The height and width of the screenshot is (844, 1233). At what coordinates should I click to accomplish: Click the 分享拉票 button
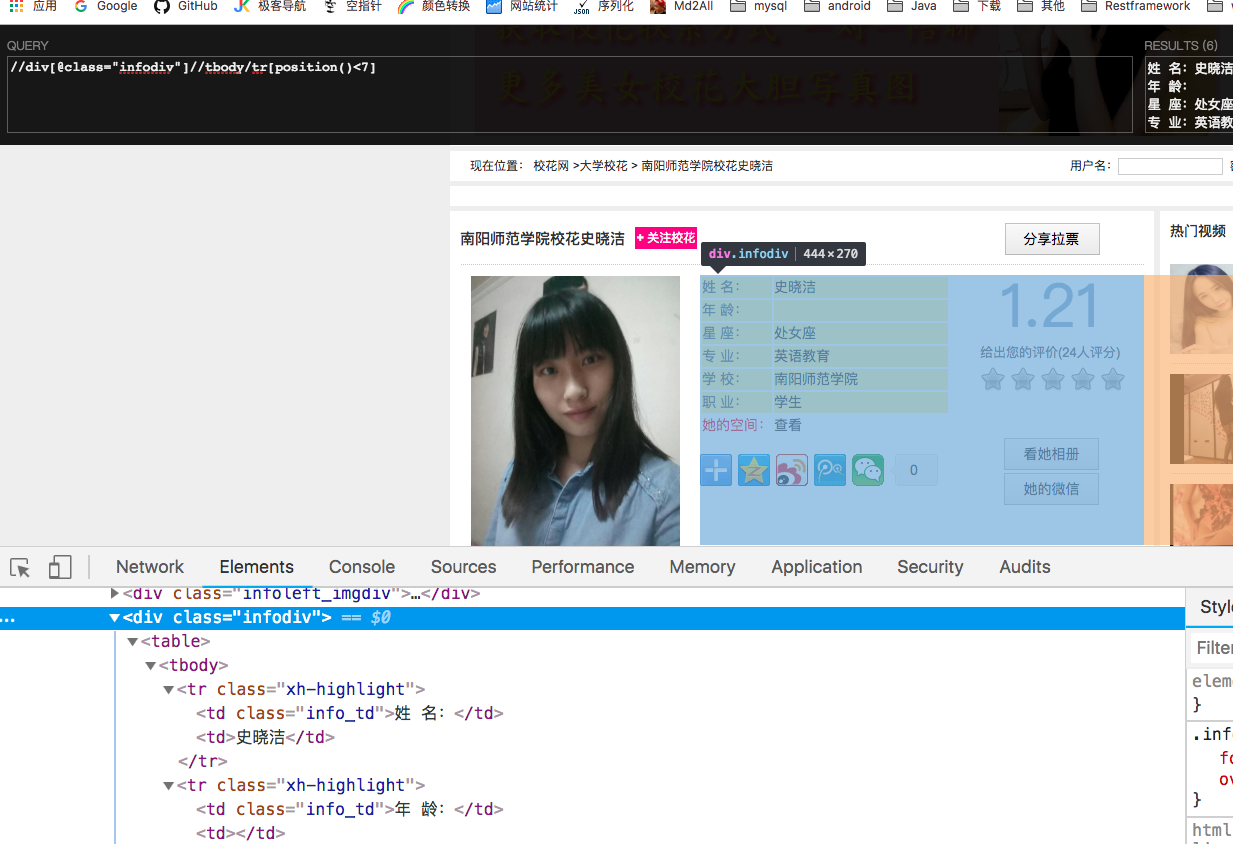[1052, 239]
